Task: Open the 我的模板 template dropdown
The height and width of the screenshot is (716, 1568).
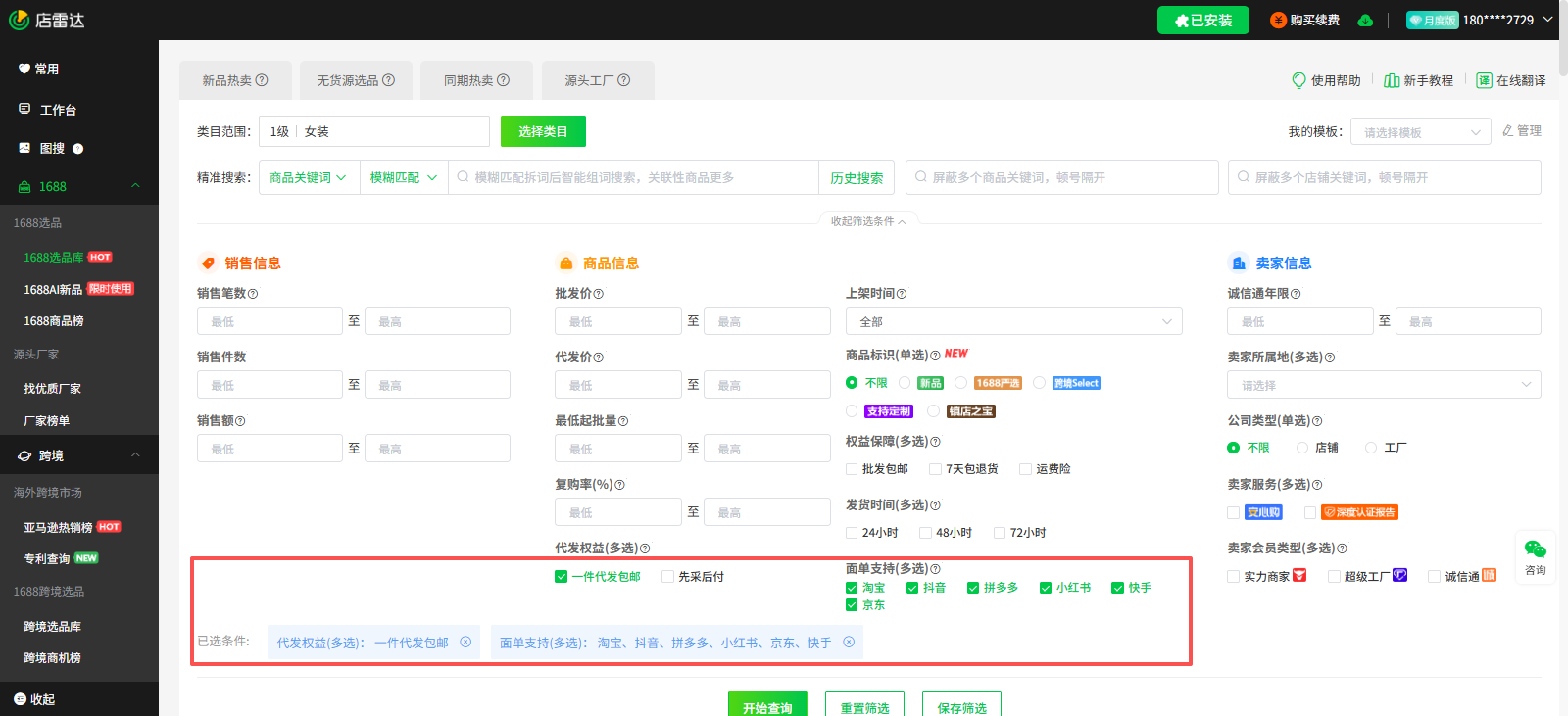Action: pyautogui.click(x=1421, y=132)
